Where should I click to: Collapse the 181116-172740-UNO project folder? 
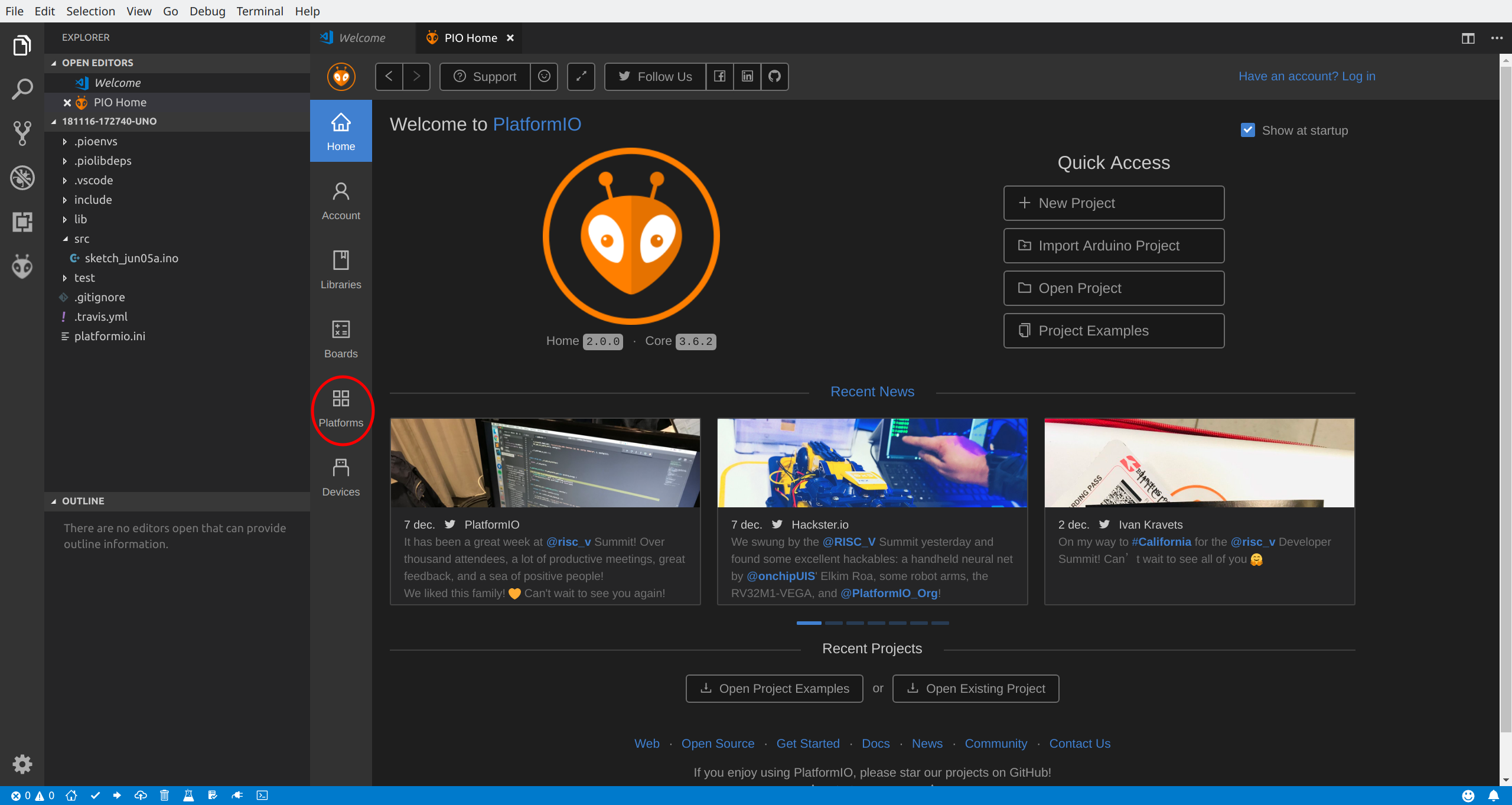177,121
